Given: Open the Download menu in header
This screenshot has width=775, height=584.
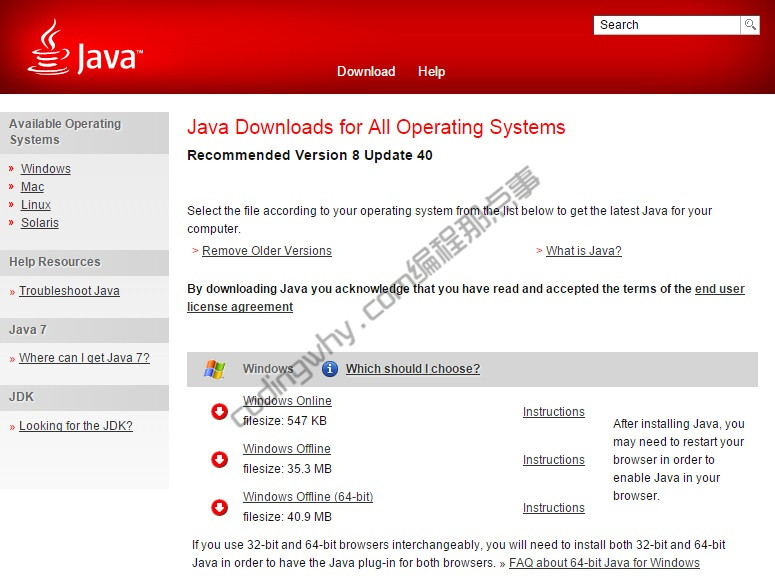Looking at the screenshot, I should (366, 71).
